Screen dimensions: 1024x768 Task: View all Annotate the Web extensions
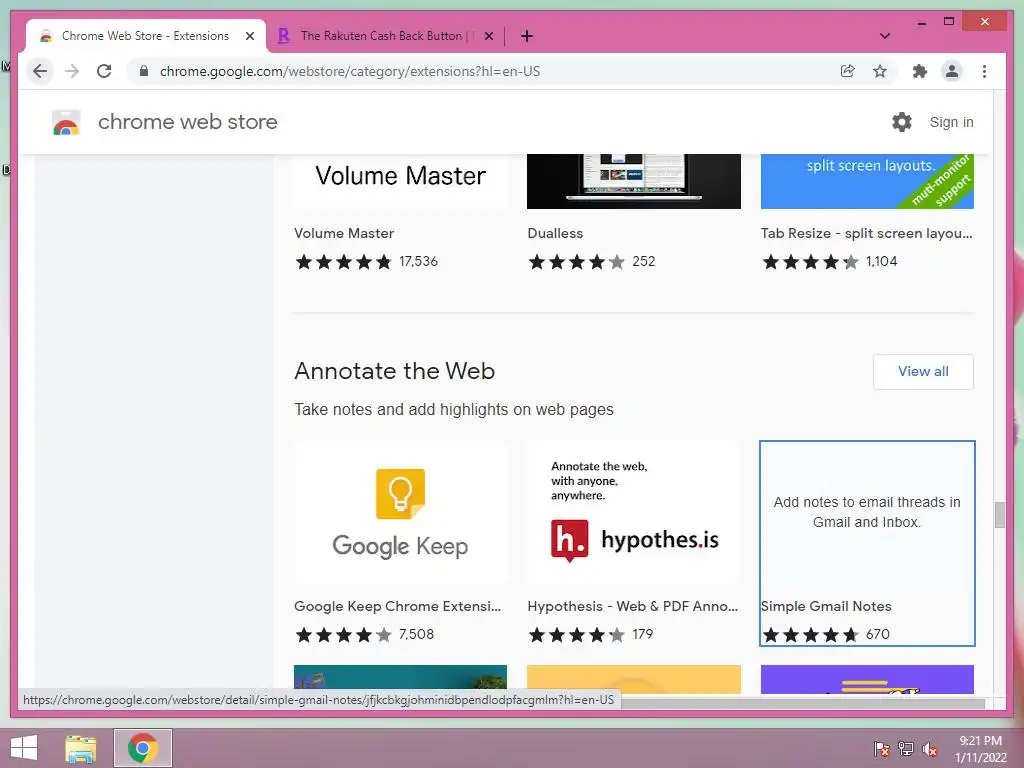923,372
